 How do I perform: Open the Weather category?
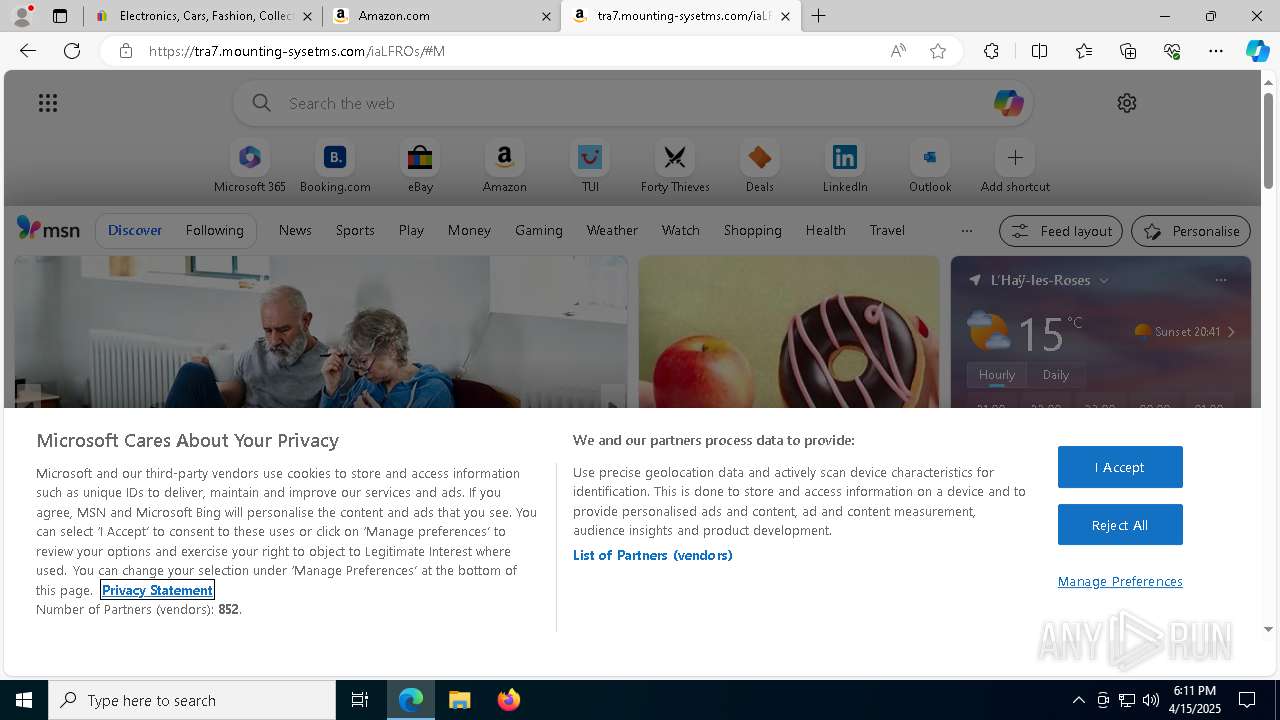[x=612, y=230]
